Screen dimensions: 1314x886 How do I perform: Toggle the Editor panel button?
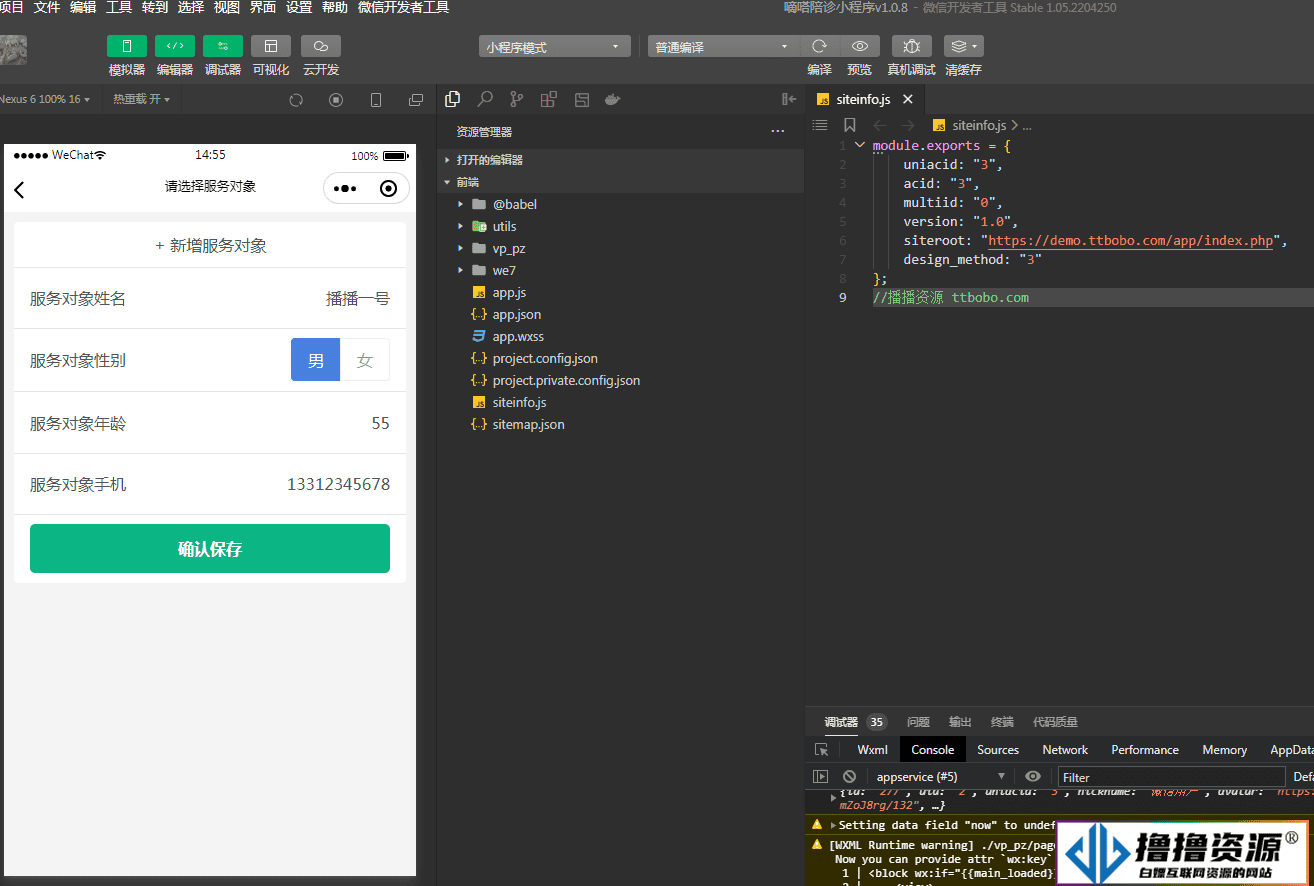coord(175,46)
